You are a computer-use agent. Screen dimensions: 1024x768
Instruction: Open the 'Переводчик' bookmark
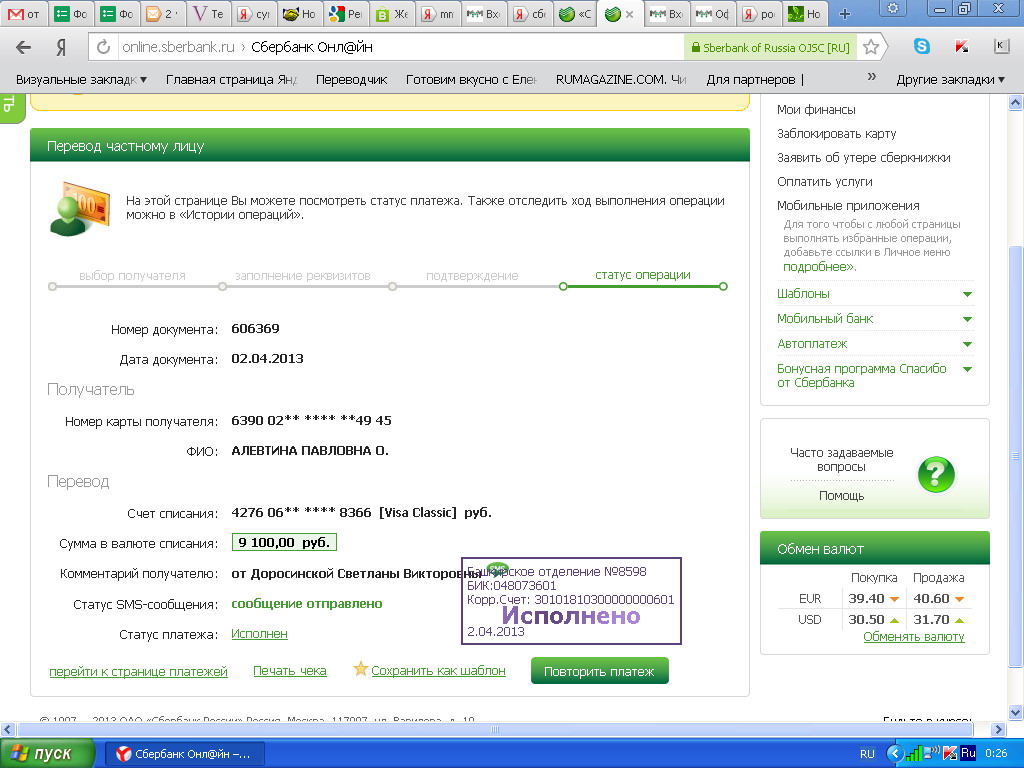tap(351, 80)
